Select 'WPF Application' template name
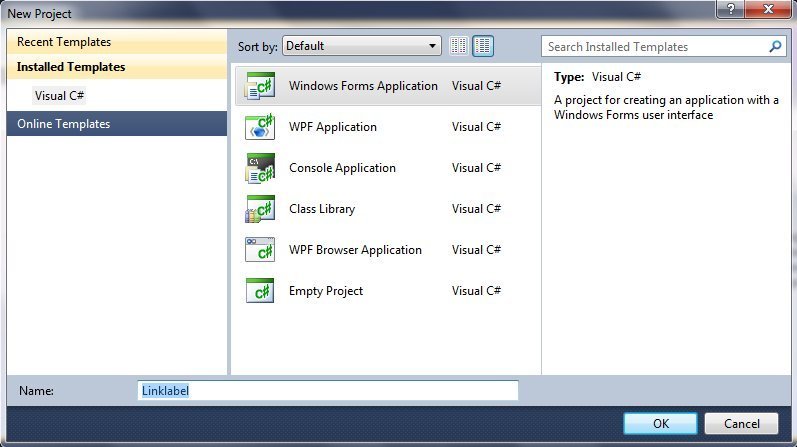 [332, 127]
